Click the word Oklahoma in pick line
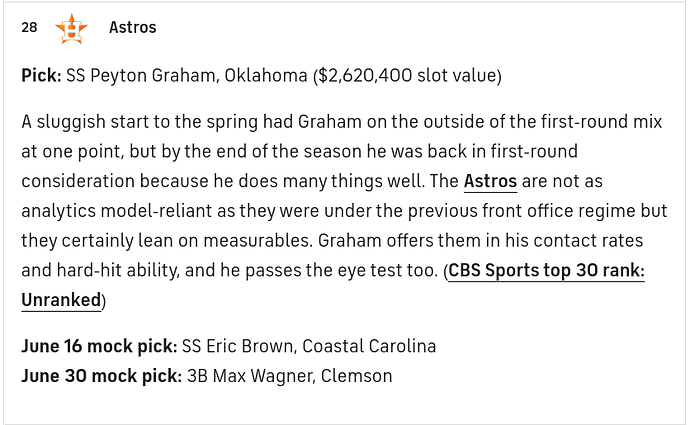690x425 pixels. pos(266,76)
